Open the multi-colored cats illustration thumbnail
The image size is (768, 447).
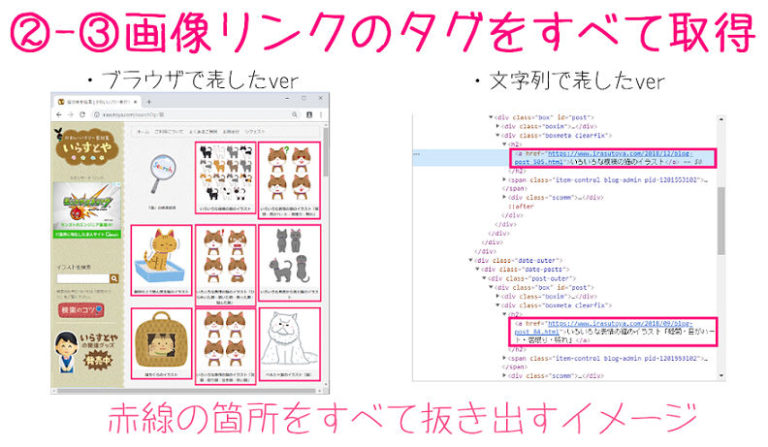[x=225, y=177]
